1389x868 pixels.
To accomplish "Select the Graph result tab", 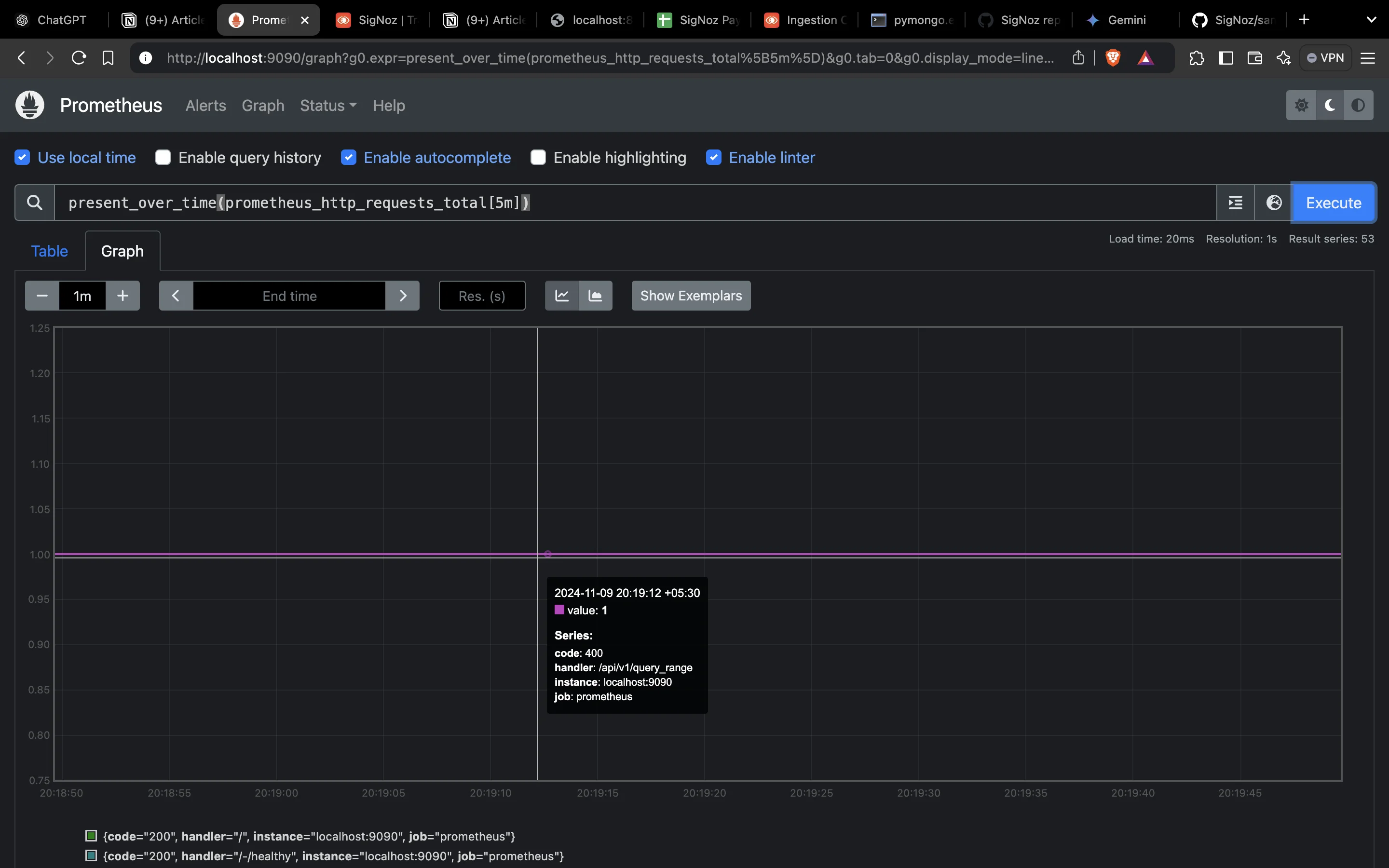I will 122,251.
